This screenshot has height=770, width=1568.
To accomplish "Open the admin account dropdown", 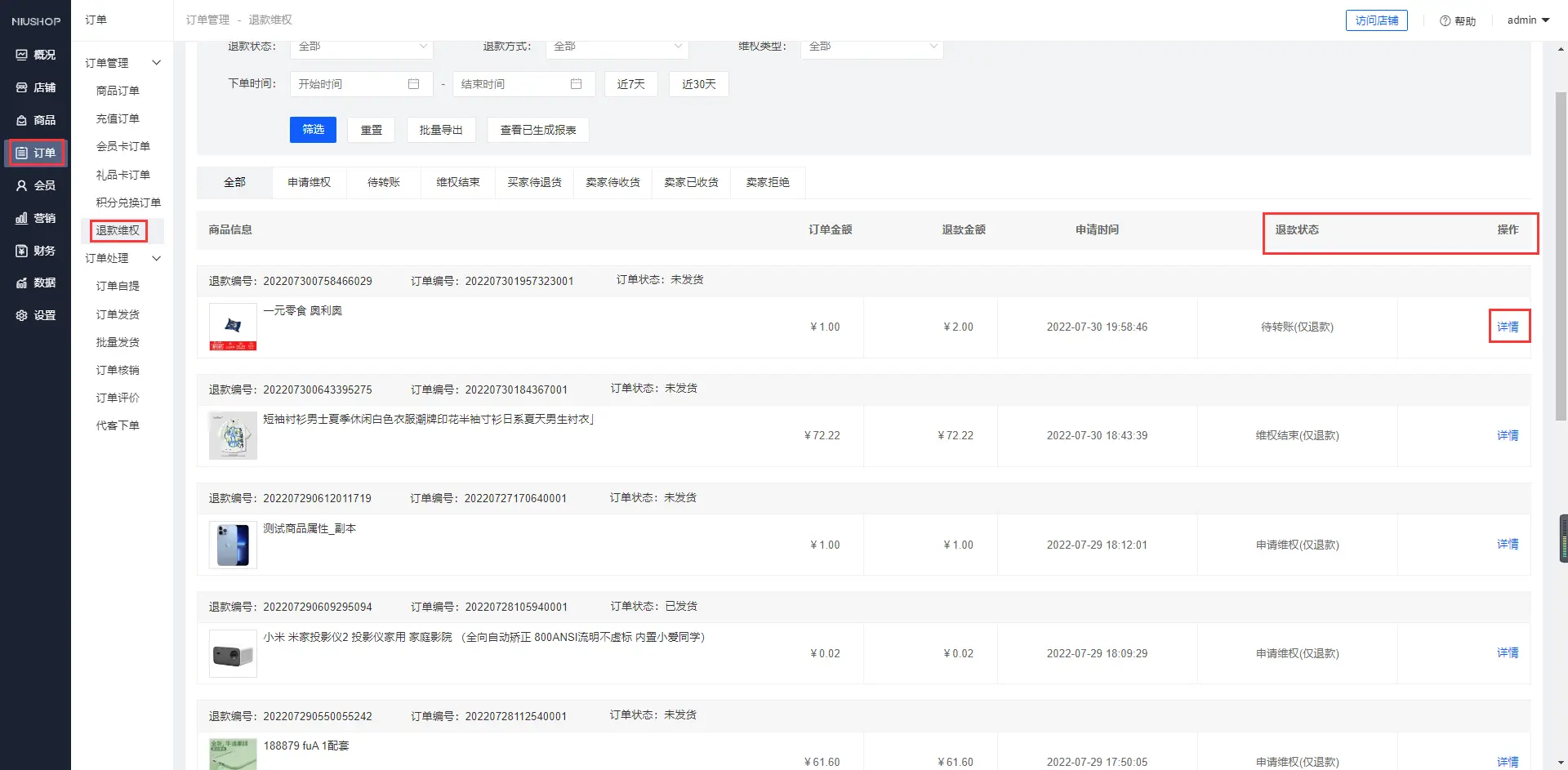I will click(1527, 20).
